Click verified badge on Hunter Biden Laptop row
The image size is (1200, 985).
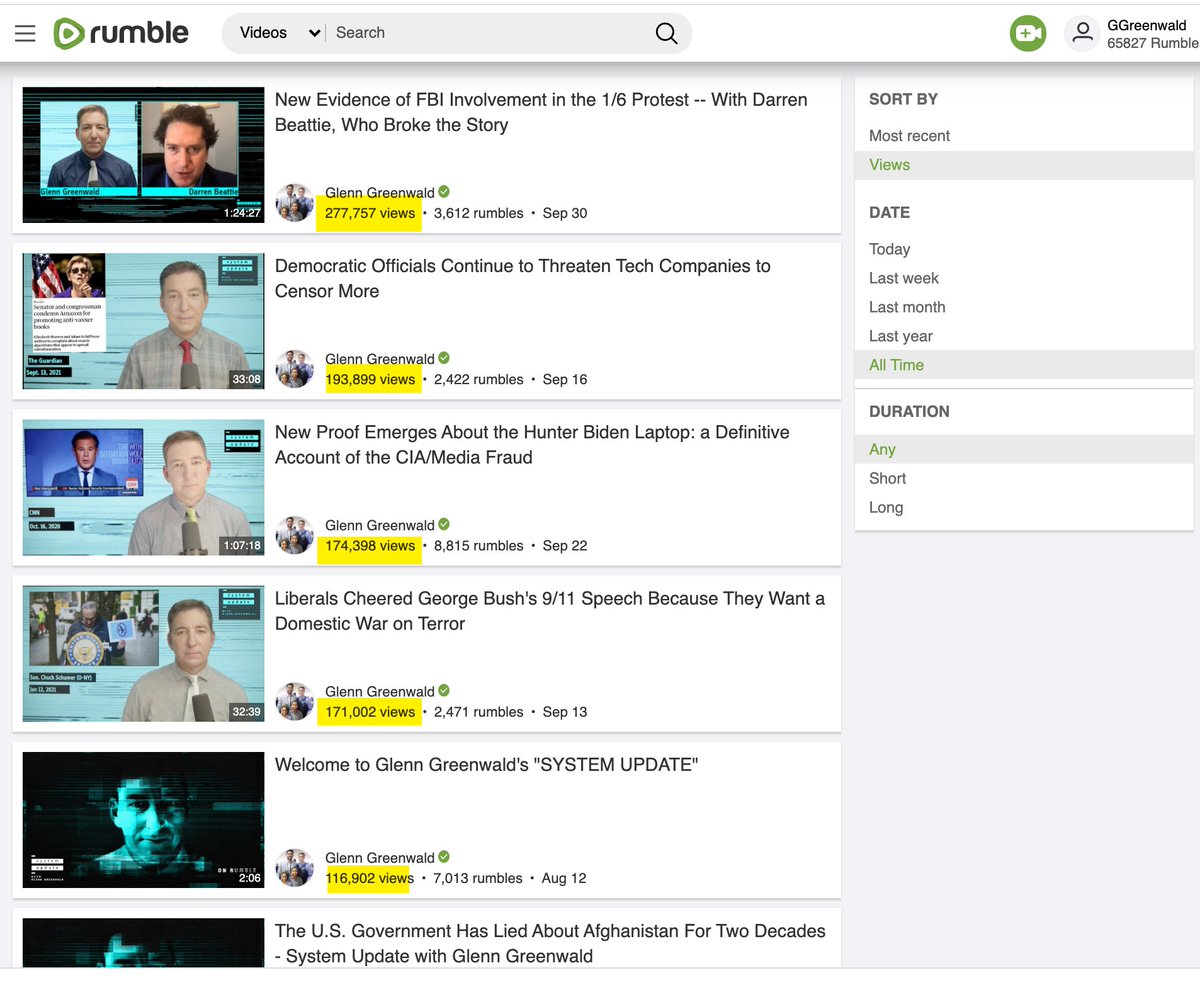(444, 524)
